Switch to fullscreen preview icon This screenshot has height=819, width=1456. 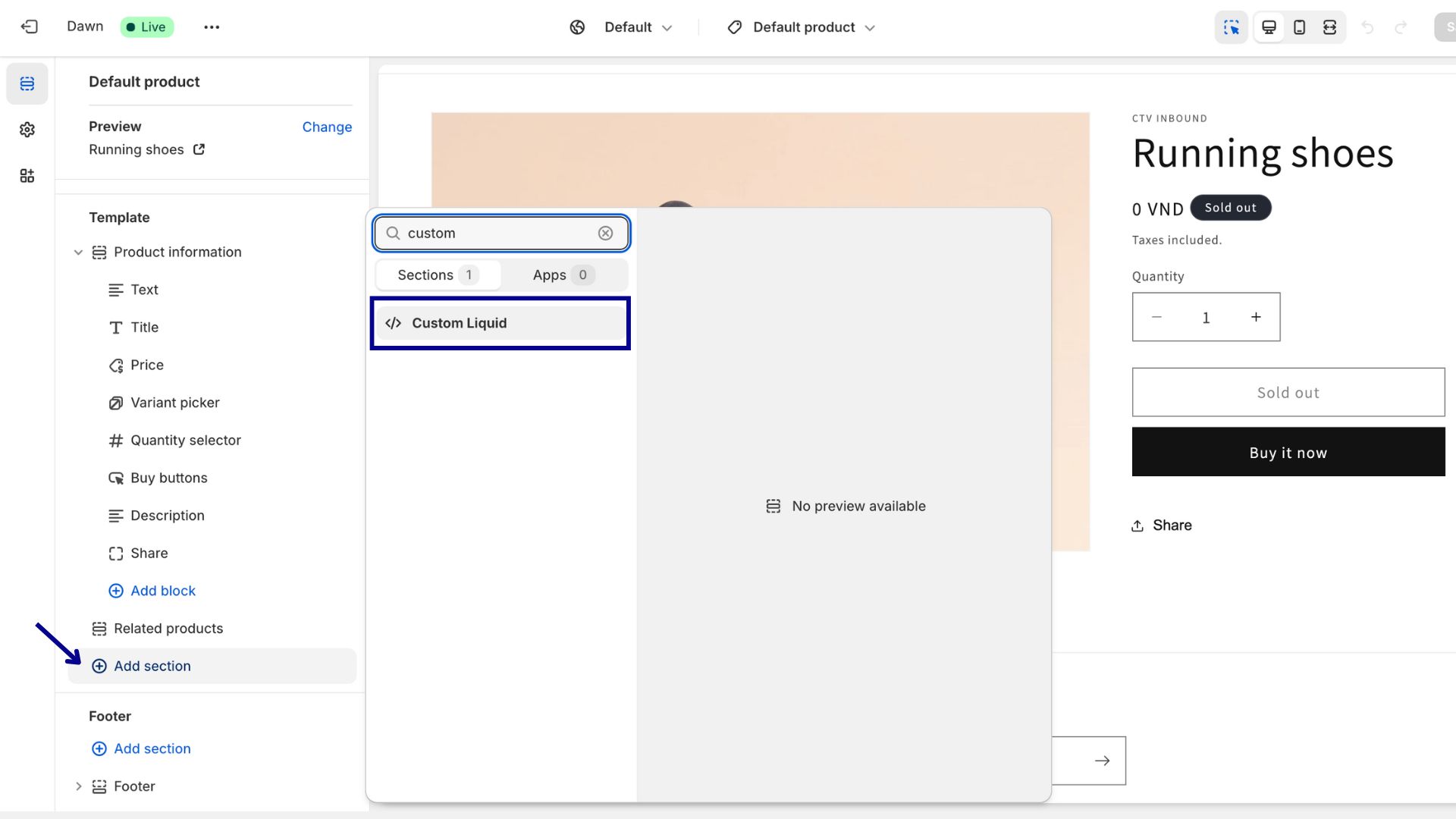(x=1329, y=27)
